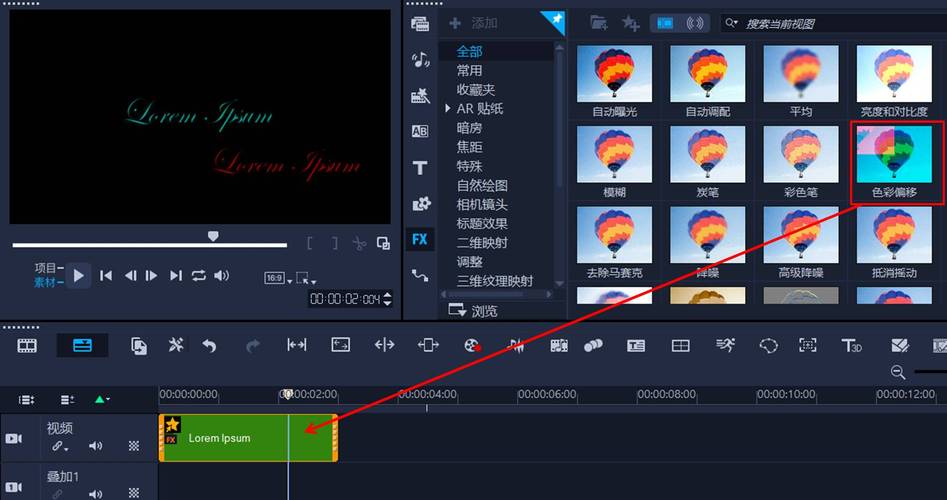Click the split clip scissors icon
Image resolution: width=947 pixels, height=500 pixels.
pos(359,243)
